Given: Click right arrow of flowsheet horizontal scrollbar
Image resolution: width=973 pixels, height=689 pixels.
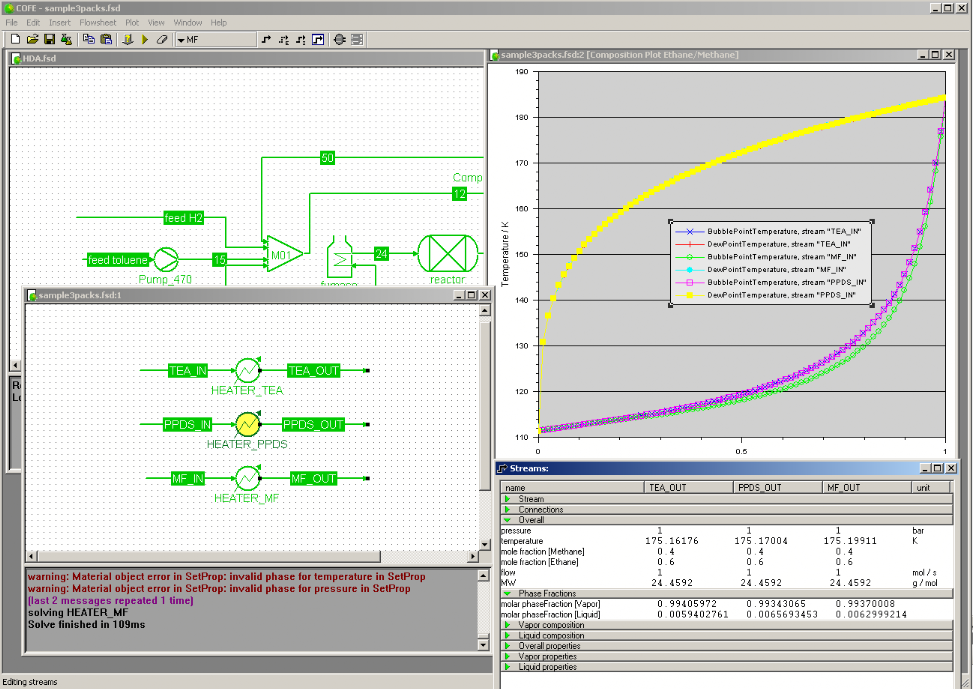Looking at the screenshot, I should [x=473, y=557].
